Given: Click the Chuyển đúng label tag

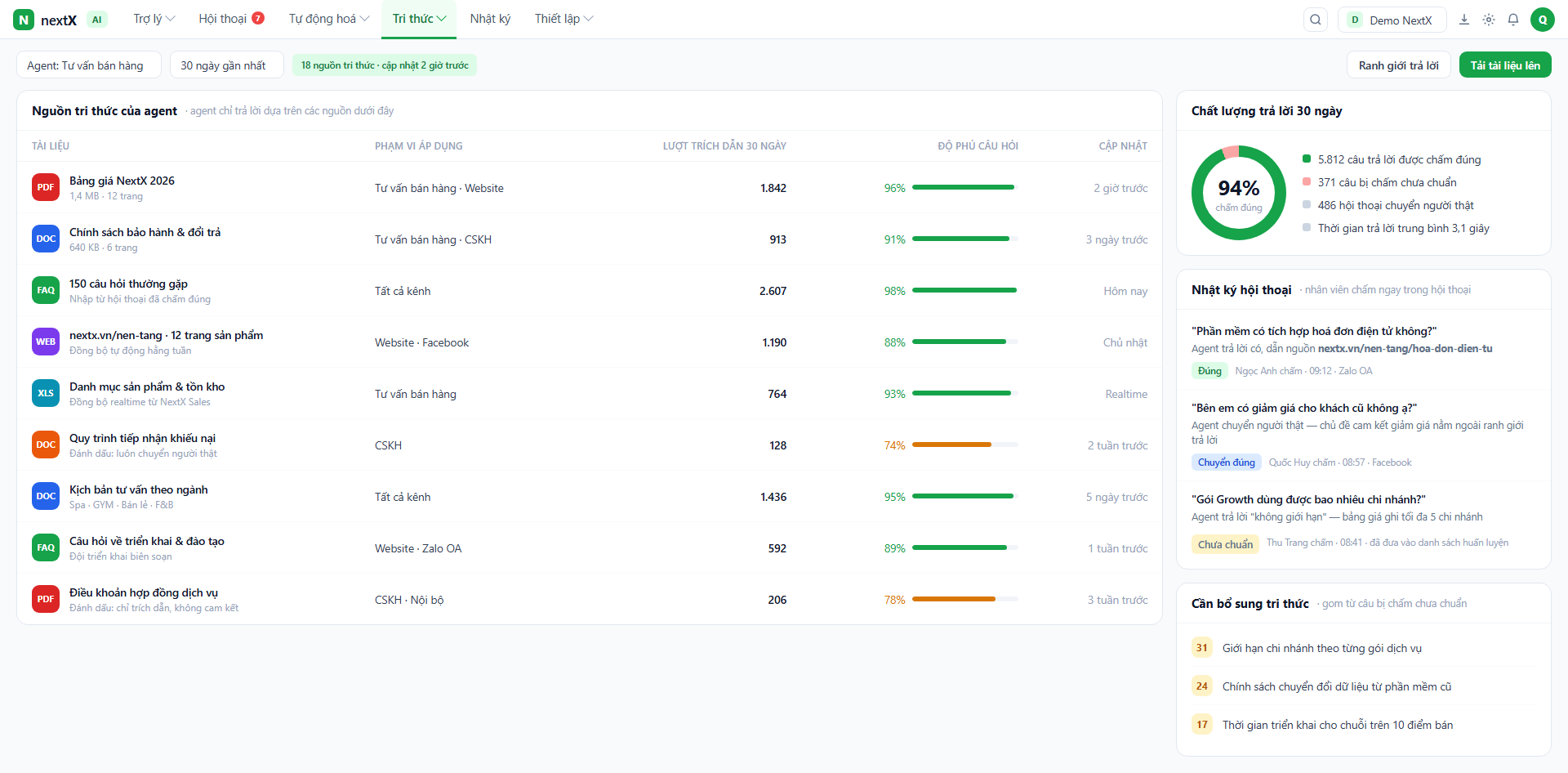Looking at the screenshot, I should pos(1226,462).
